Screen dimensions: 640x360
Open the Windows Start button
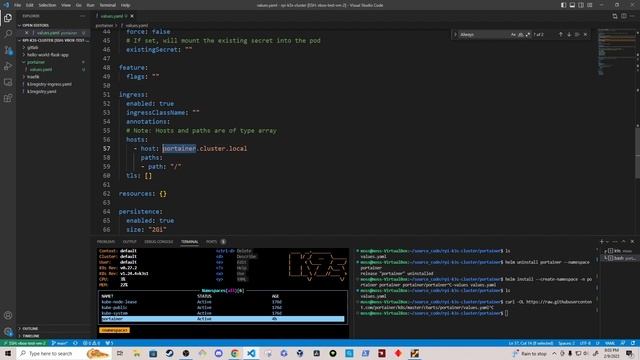(8, 353)
